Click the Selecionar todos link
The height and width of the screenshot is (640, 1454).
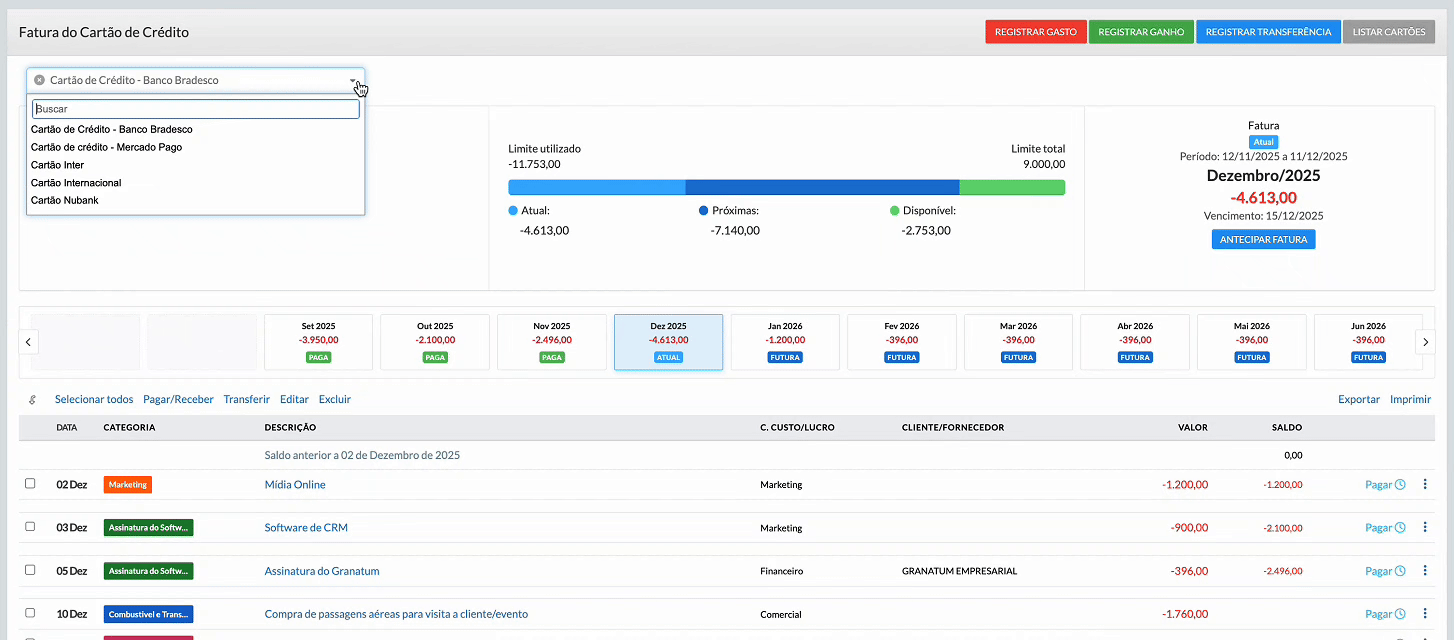[94, 399]
